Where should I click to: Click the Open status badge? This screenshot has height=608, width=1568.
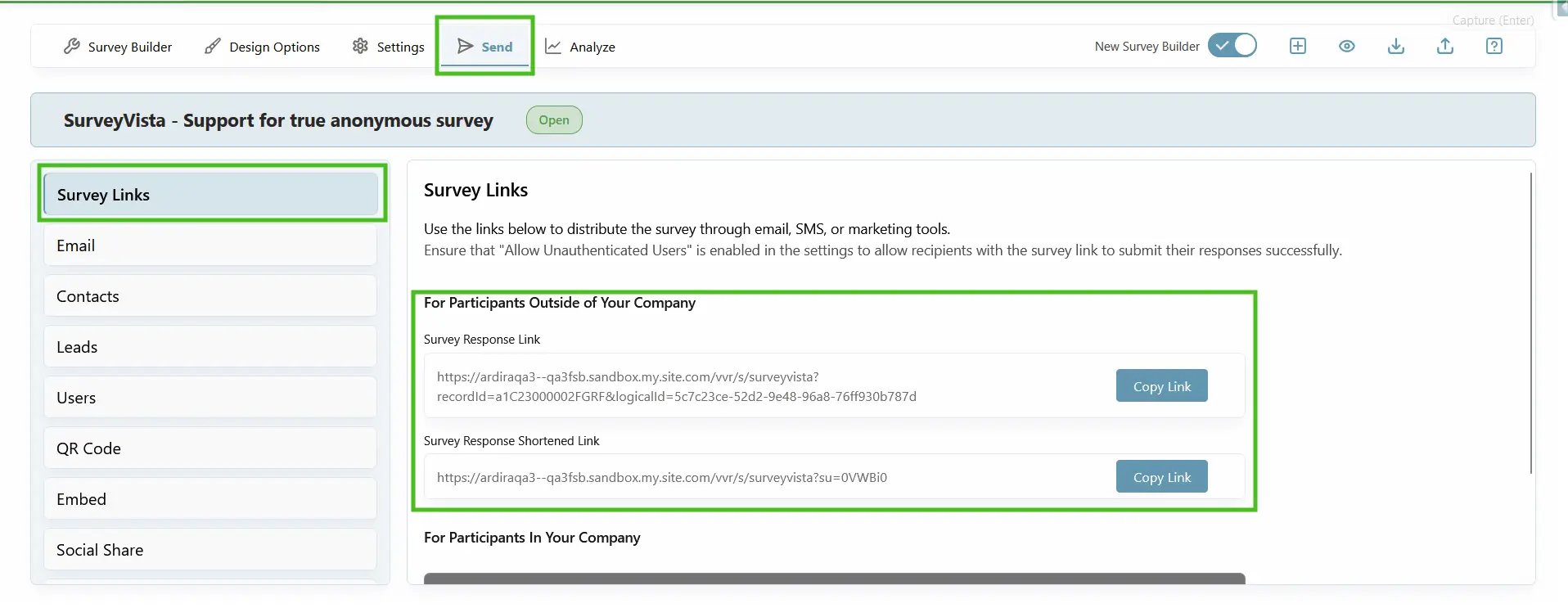pos(554,120)
